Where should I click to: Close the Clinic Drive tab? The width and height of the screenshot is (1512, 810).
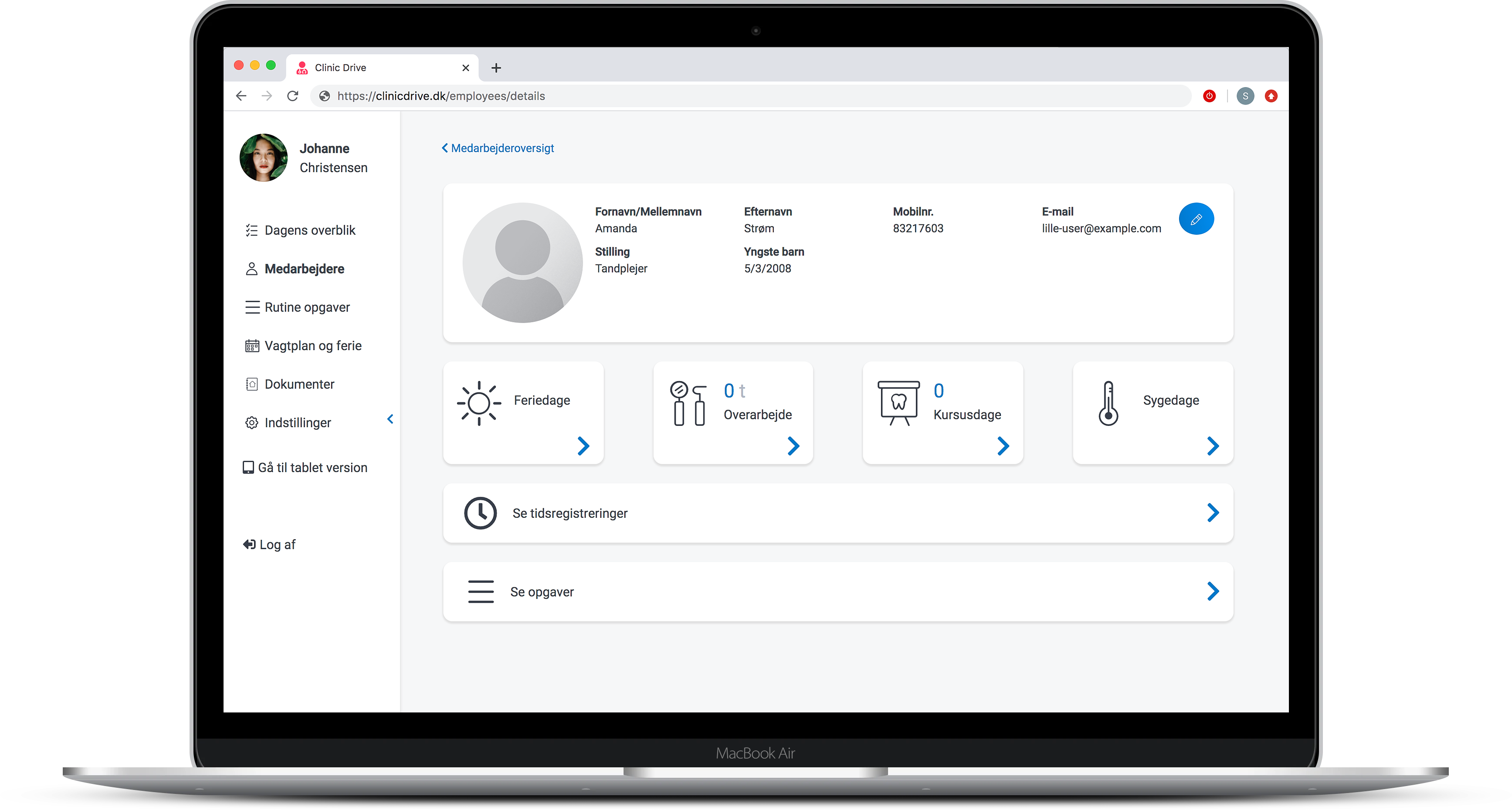pos(465,67)
